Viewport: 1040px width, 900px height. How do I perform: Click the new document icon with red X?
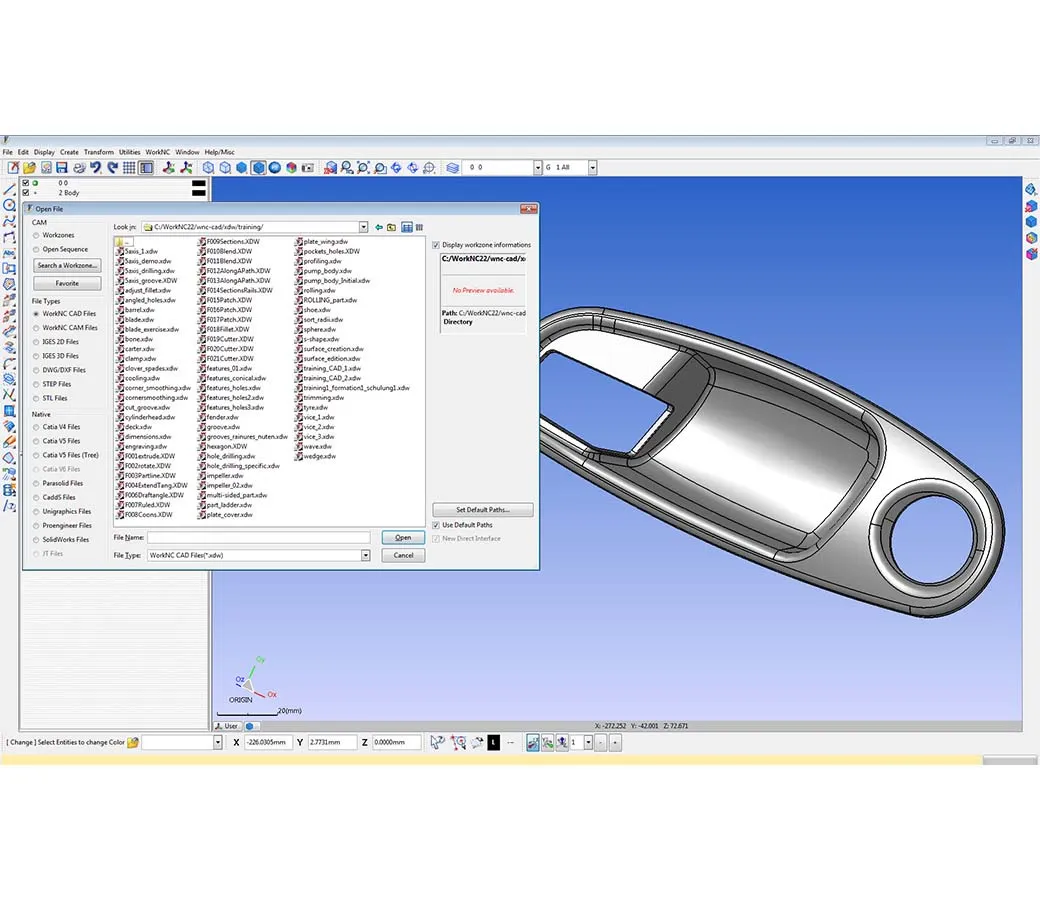13,168
